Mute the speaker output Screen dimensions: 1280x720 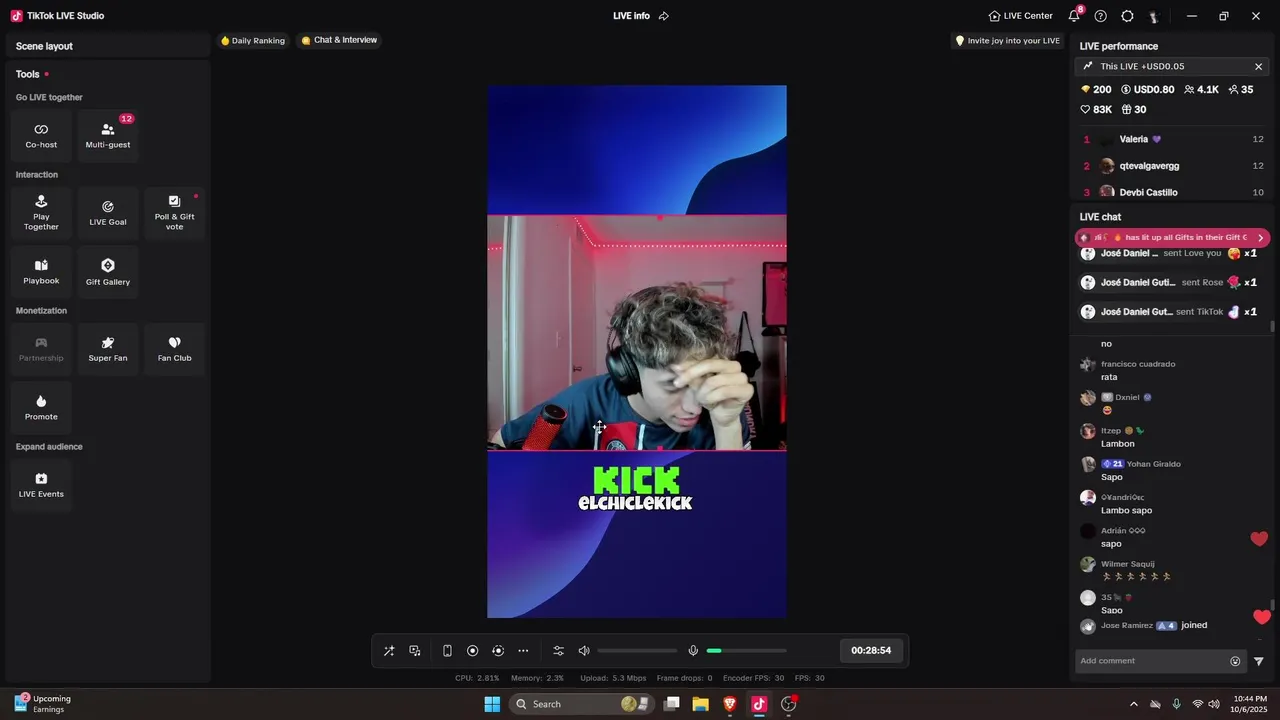pos(584,651)
